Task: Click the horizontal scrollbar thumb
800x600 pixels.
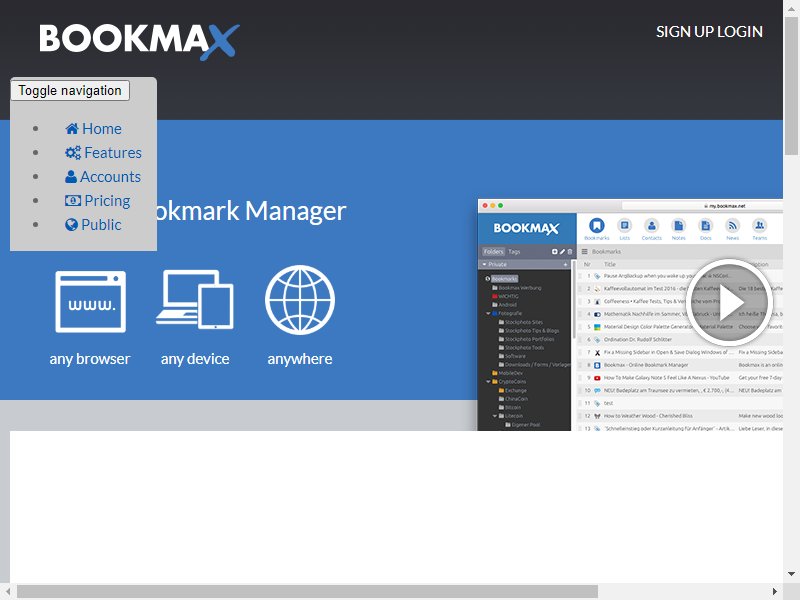Action: click(307, 592)
